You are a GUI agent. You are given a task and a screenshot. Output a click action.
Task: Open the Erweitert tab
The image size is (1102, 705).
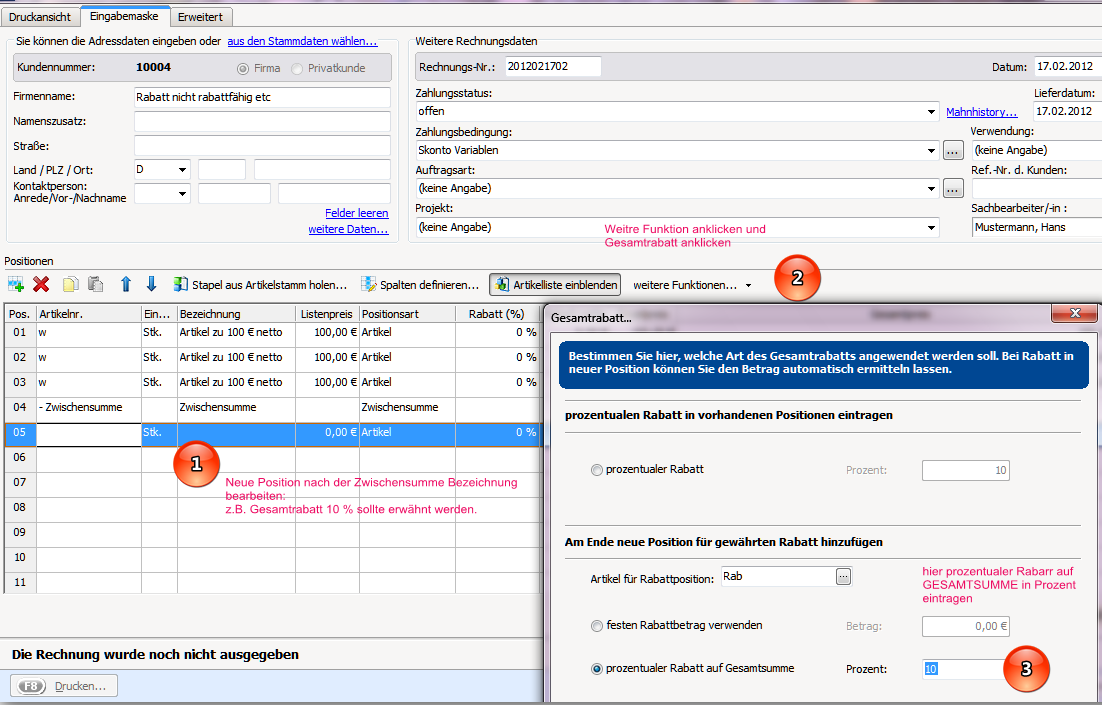(x=200, y=17)
